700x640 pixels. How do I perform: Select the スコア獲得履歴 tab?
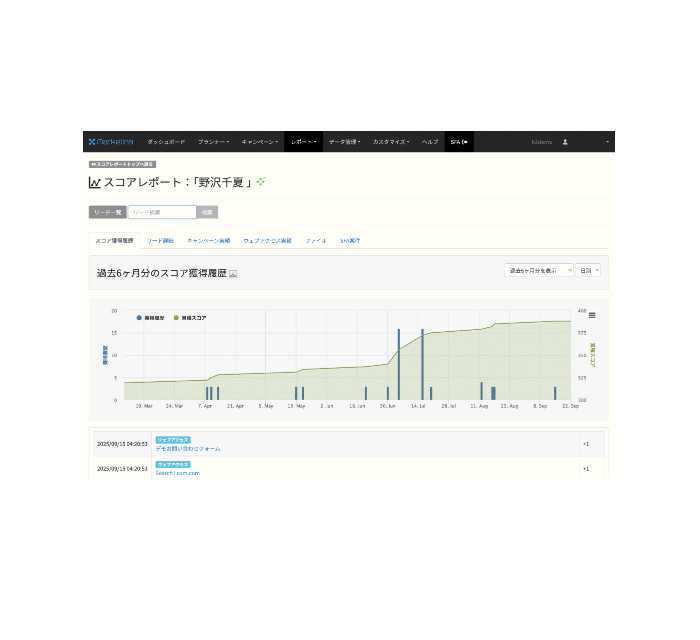(x=114, y=241)
